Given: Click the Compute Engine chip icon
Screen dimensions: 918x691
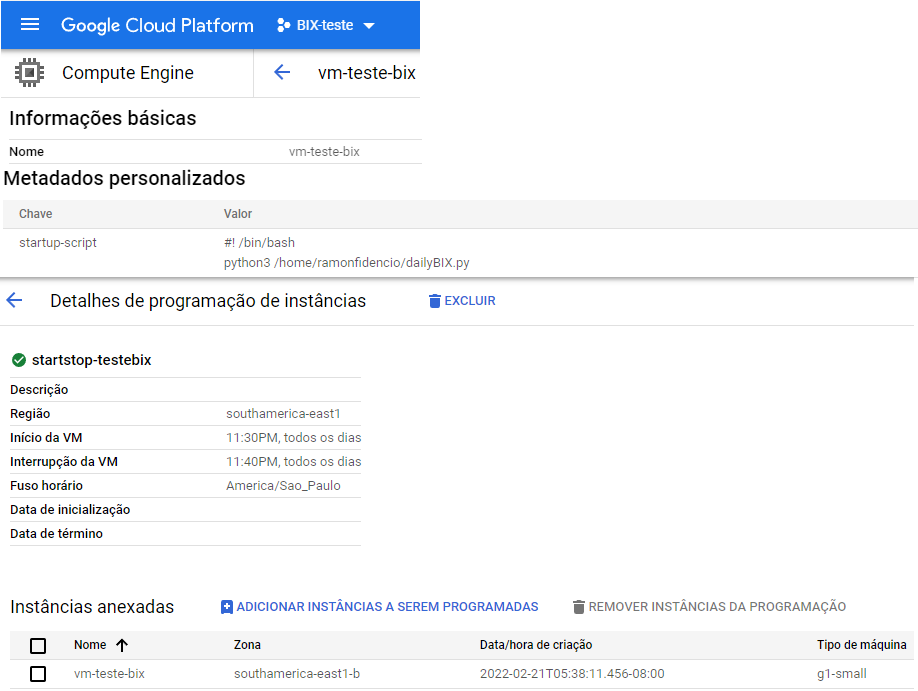Looking at the screenshot, I should click(29, 73).
